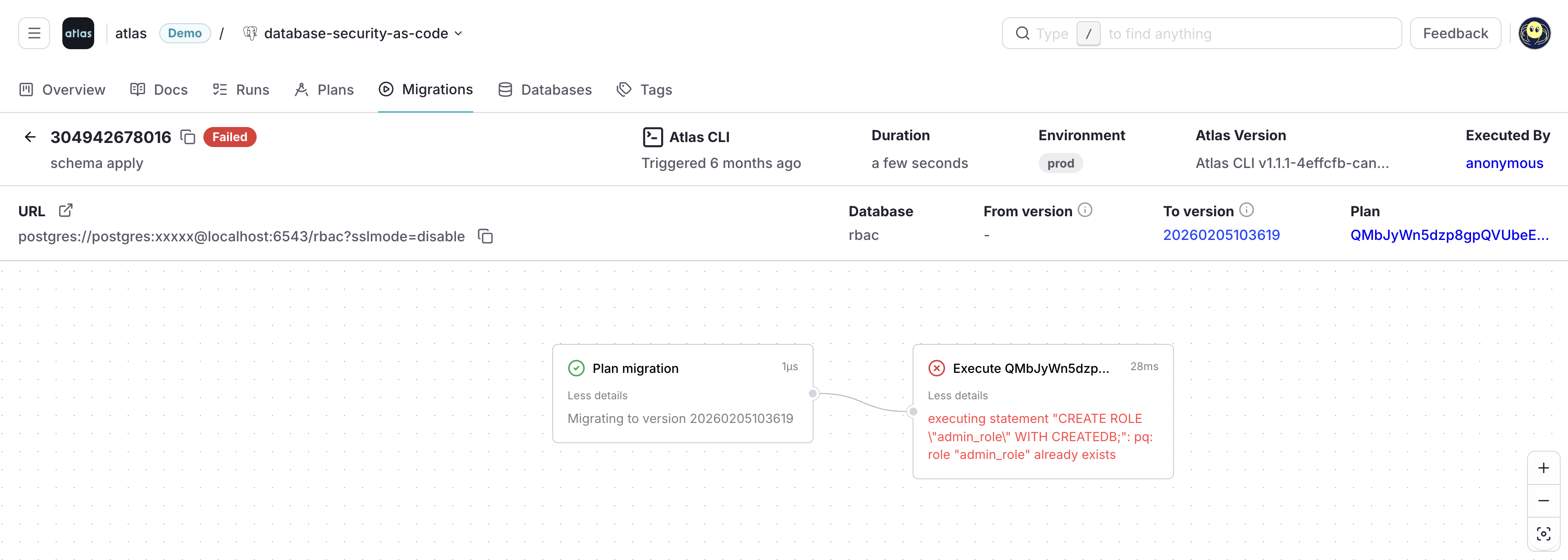Click the 1µs duration label
Screen dimensions: 1568x560
(789, 366)
